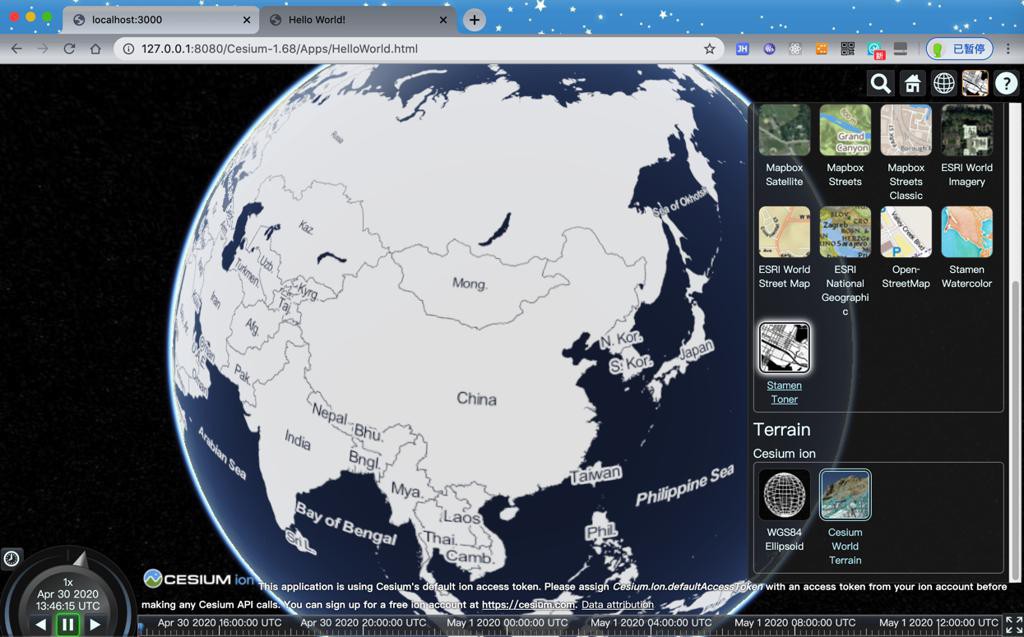
Task: Click the QR code extension icon
Action: click(848, 49)
